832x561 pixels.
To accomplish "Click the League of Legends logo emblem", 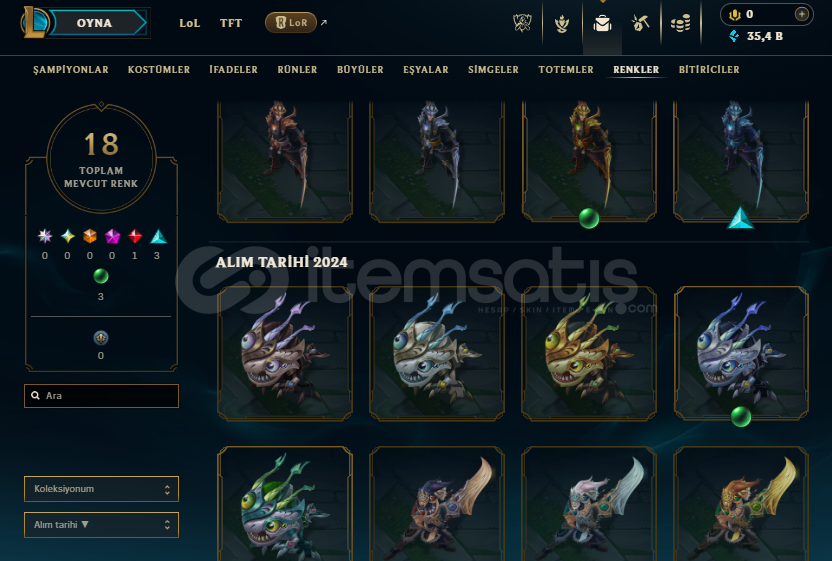I will [x=35, y=22].
